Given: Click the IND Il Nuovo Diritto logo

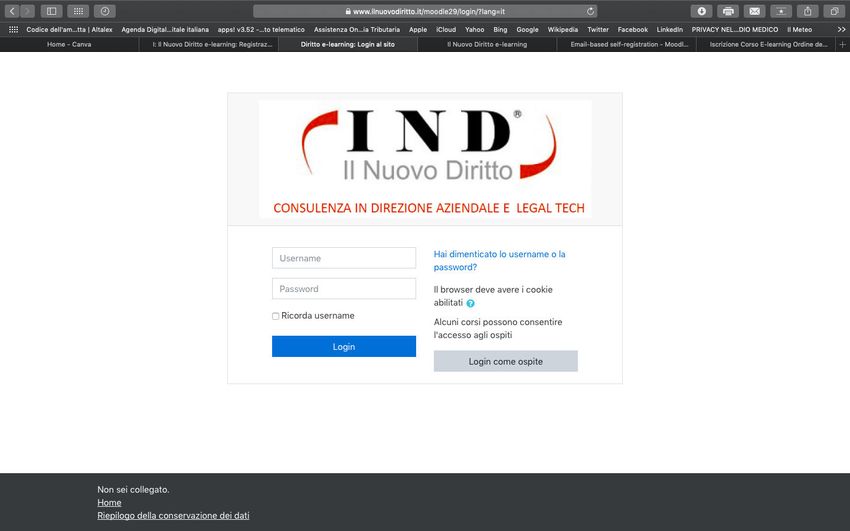Looking at the screenshot, I should pyautogui.click(x=425, y=159).
